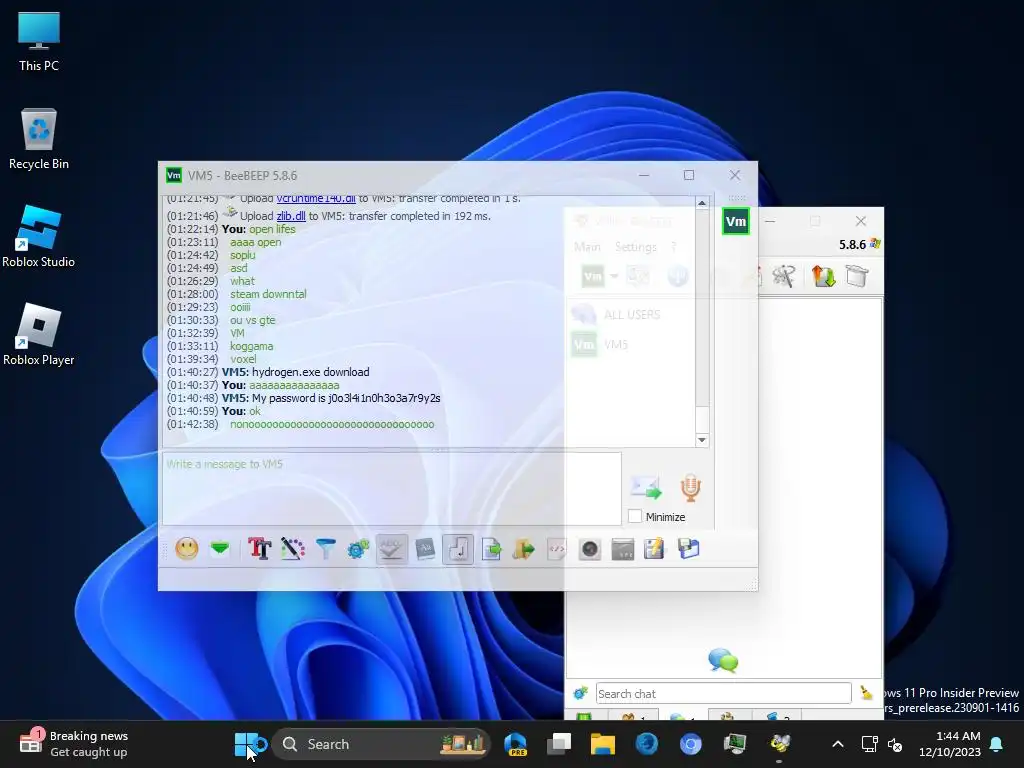Viewport: 1024px width, 768px height.
Task: Click the code snippet </> icon
Action: (556, 549)
